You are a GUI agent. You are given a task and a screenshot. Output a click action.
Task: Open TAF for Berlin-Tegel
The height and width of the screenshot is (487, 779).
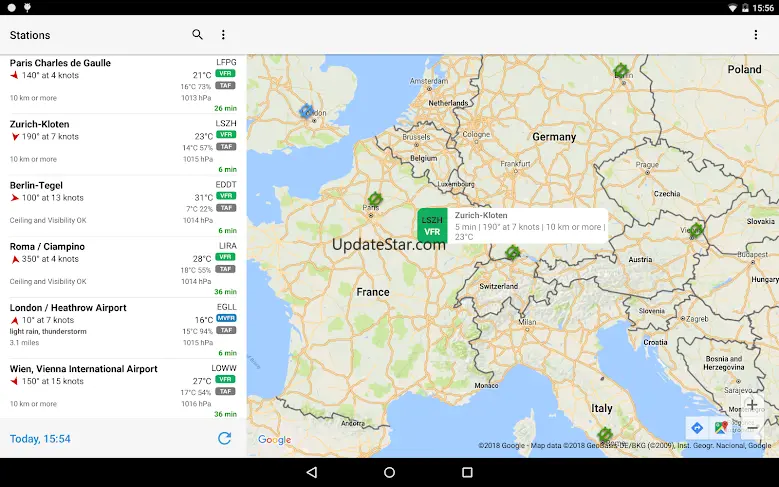(x=226, y=208)
